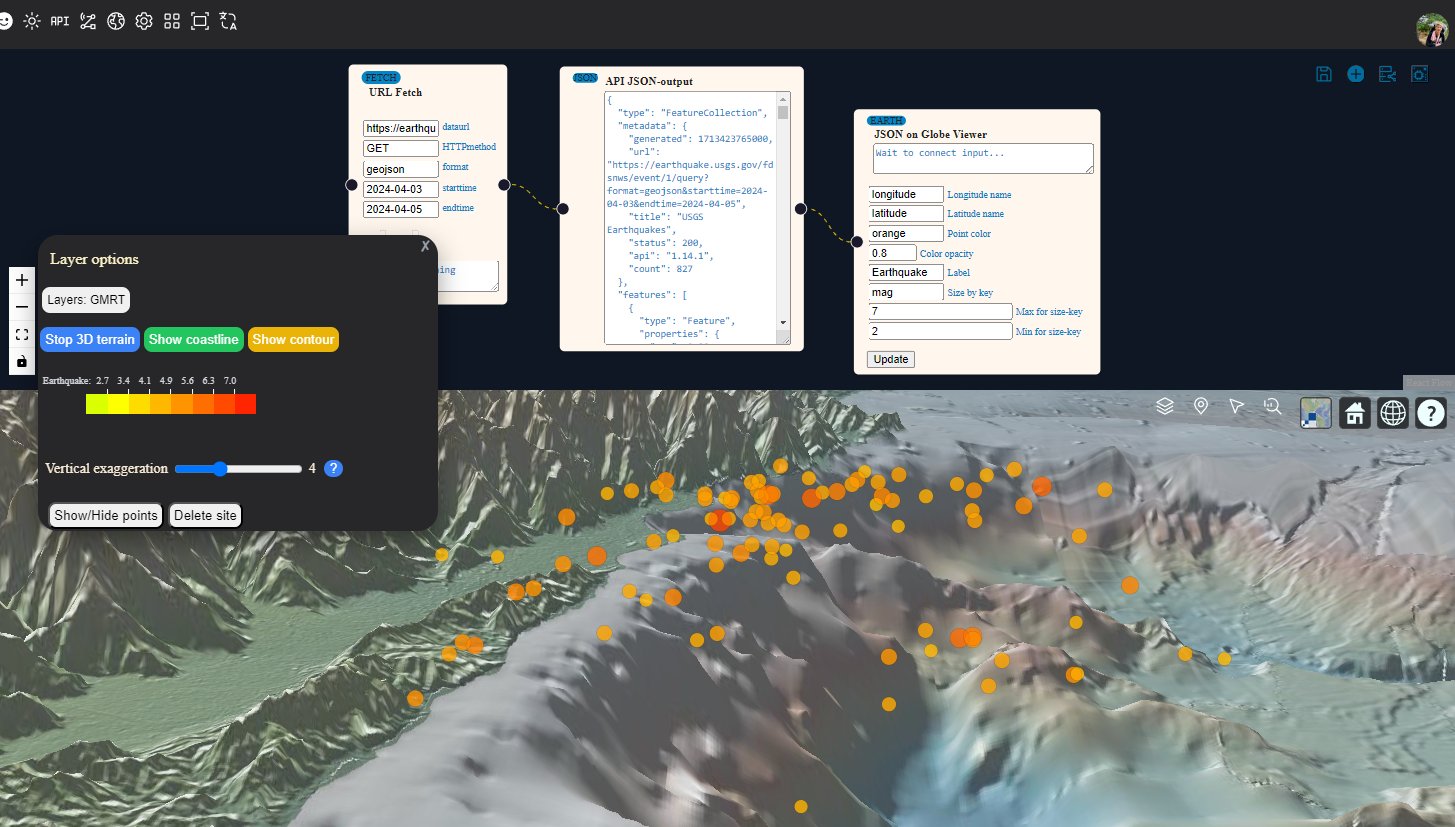
Task: Open the language translate icon
Action: coord(228,20)
